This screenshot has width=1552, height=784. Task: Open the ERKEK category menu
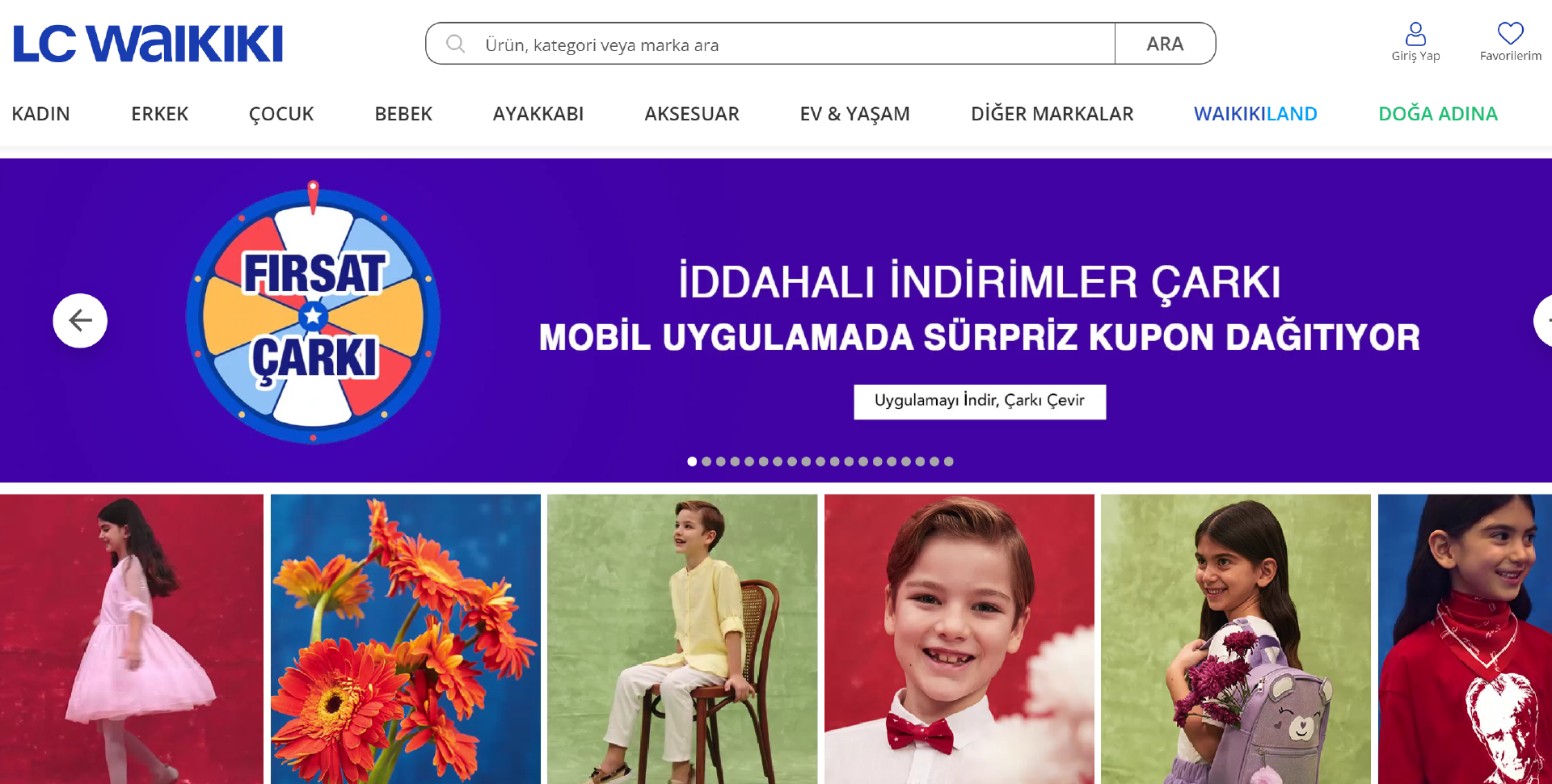(x=160, y=114)
